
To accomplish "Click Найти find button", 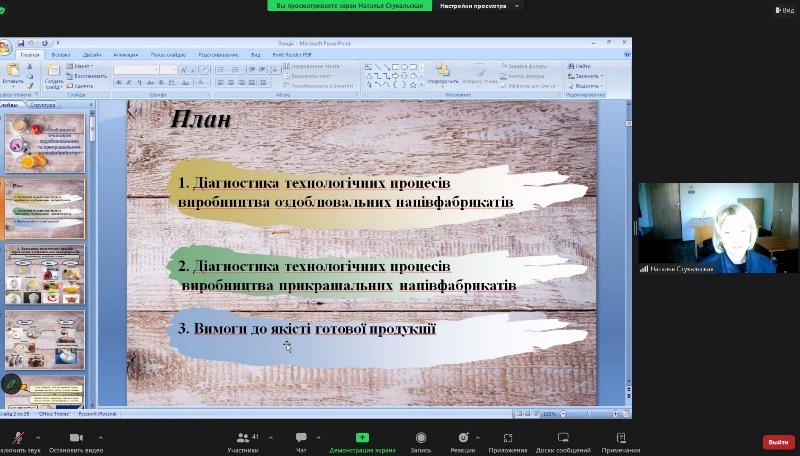I will click(x=580, y=66).
